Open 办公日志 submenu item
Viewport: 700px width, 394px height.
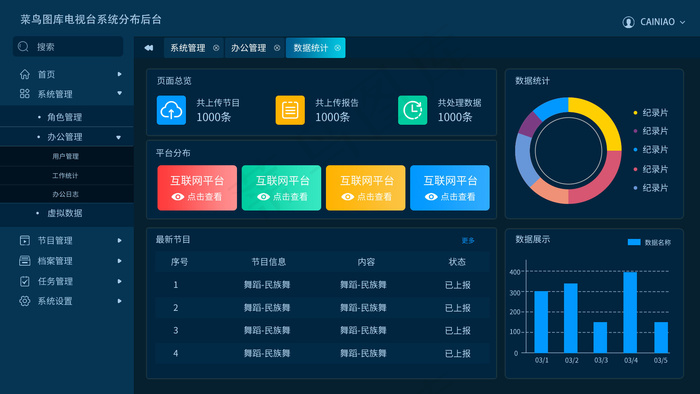tap(65, 194)
